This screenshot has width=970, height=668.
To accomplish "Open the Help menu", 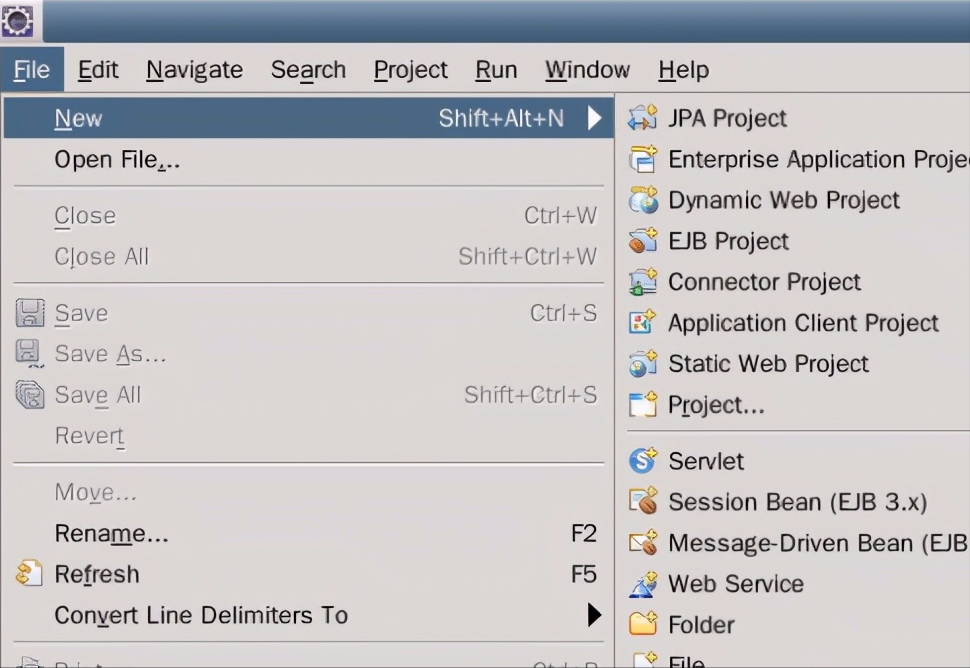I will (x=684, y=69).
